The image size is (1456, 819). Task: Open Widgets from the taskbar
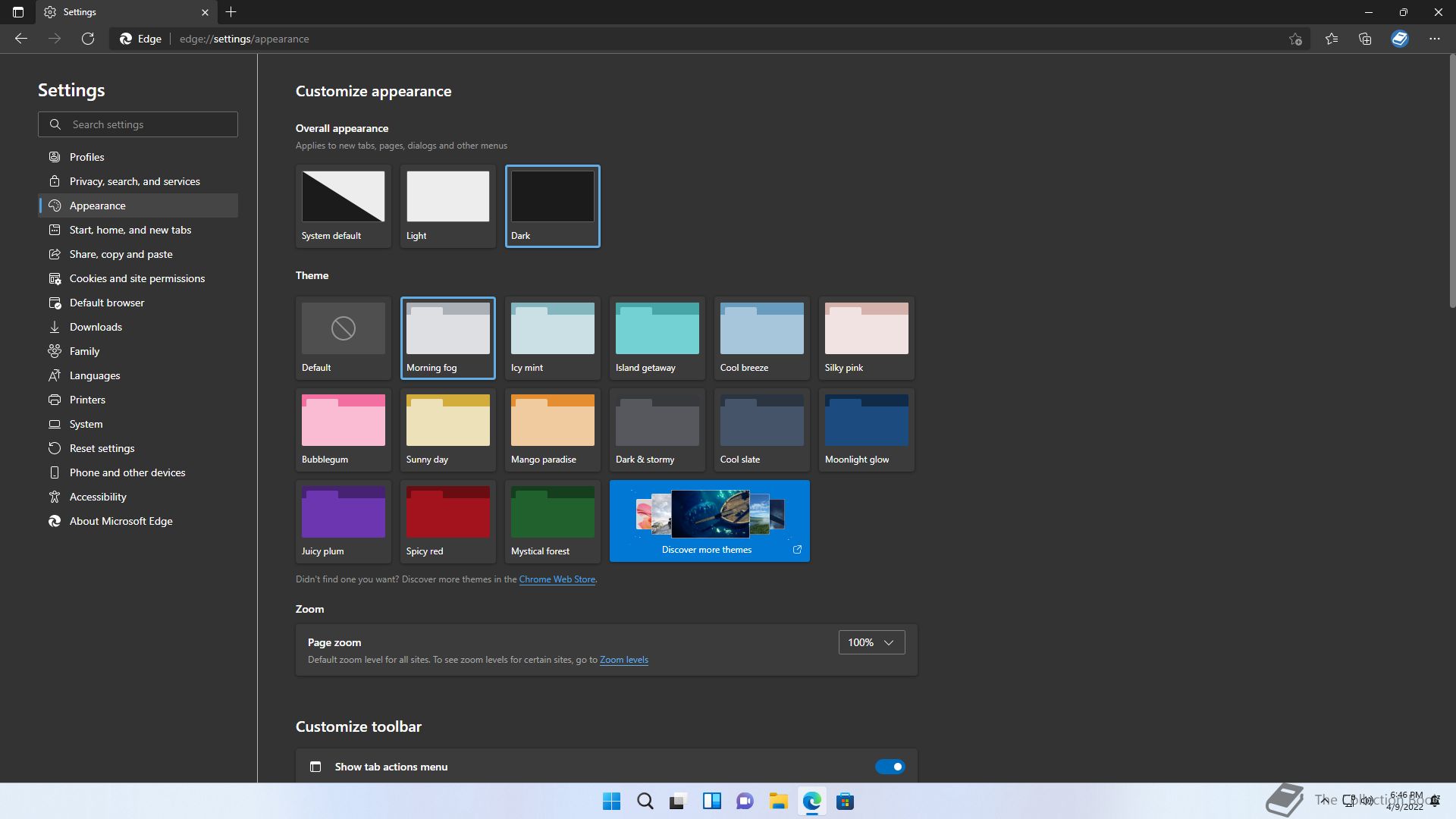(x=711, y=801)
